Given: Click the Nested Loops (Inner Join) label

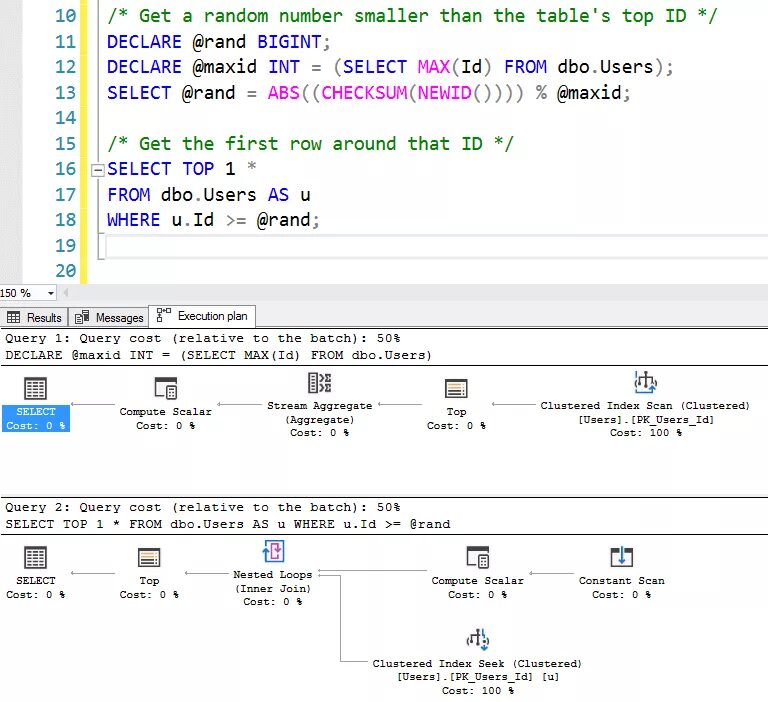Looking at the screenshot, I should (x=273, y=581).
